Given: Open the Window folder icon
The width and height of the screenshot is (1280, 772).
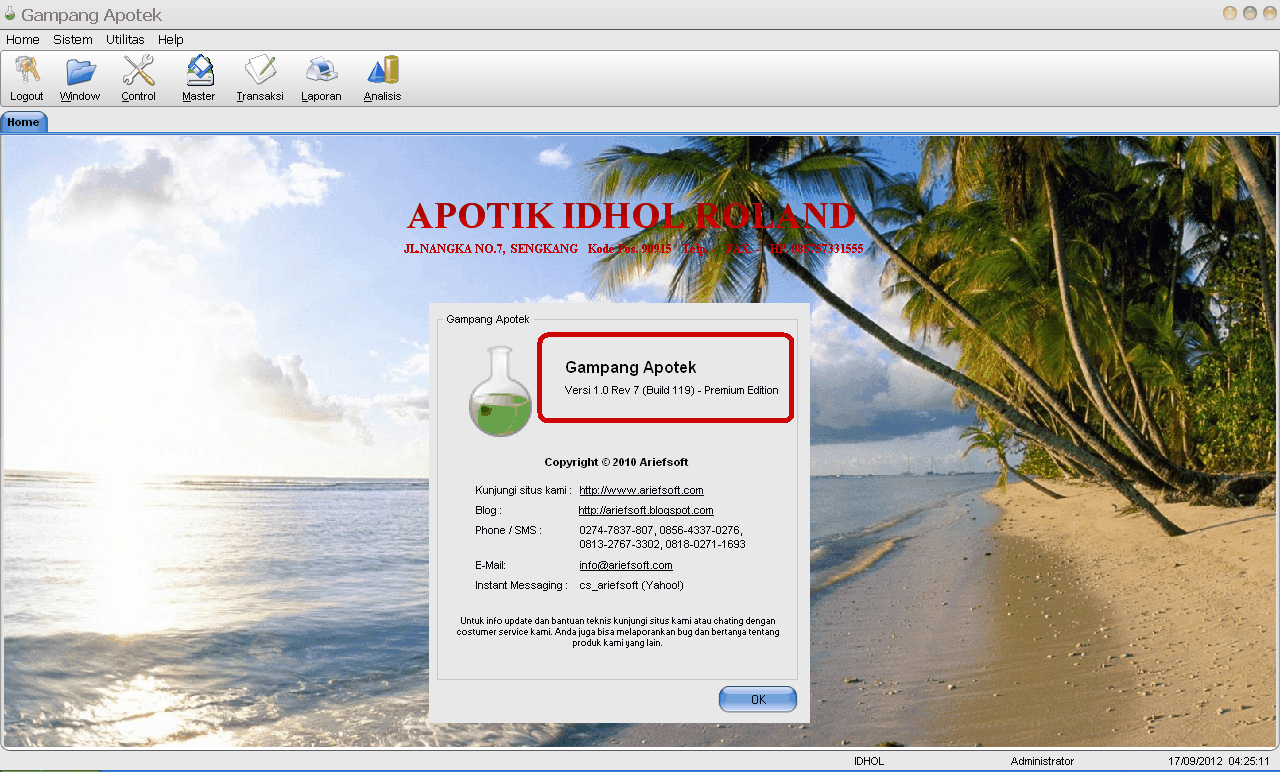Looking at the screenshot, I should [x=80, y=71].
